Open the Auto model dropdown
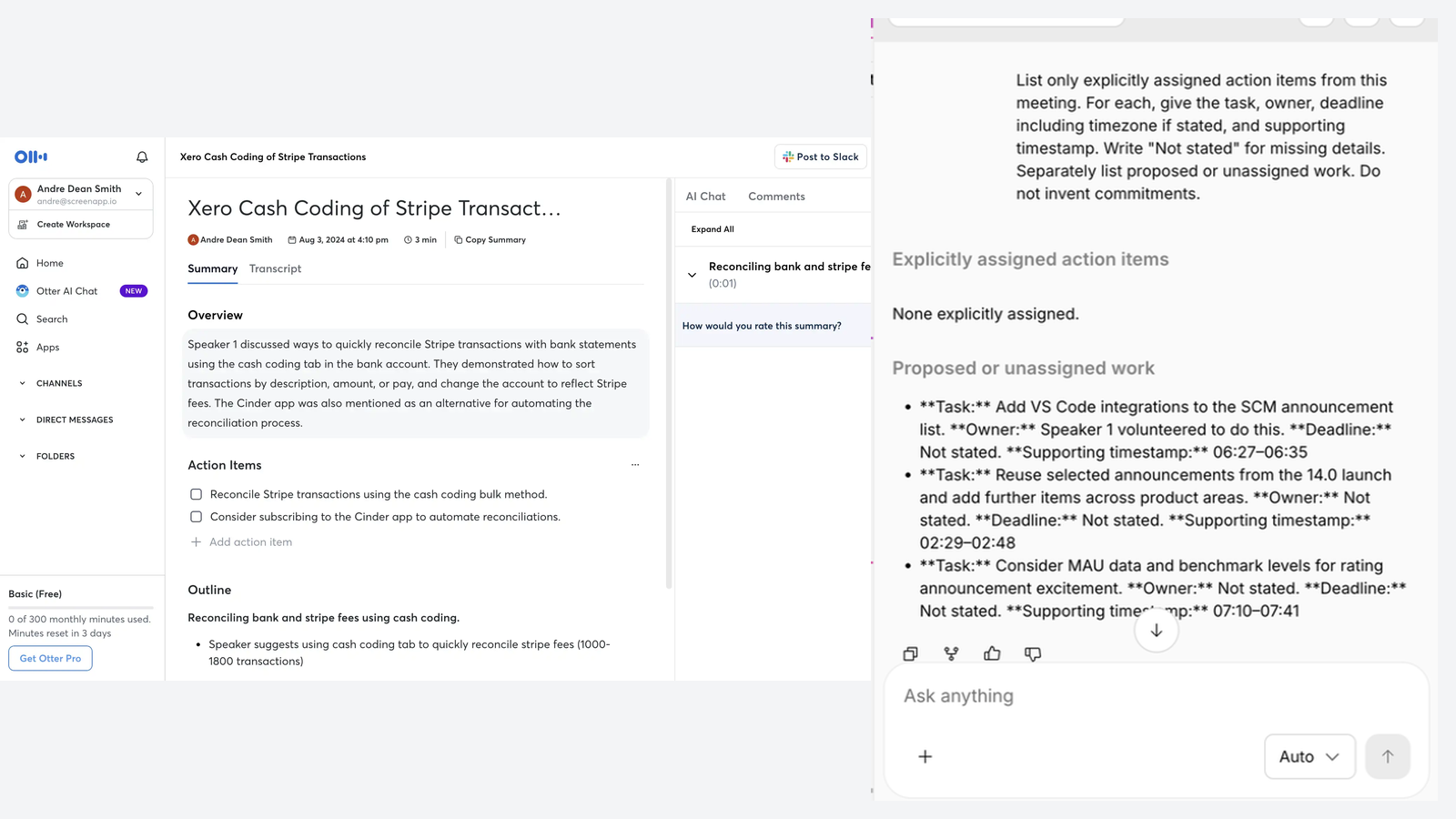Screen dimensions: 1456x819 [x=1309, y=756]
